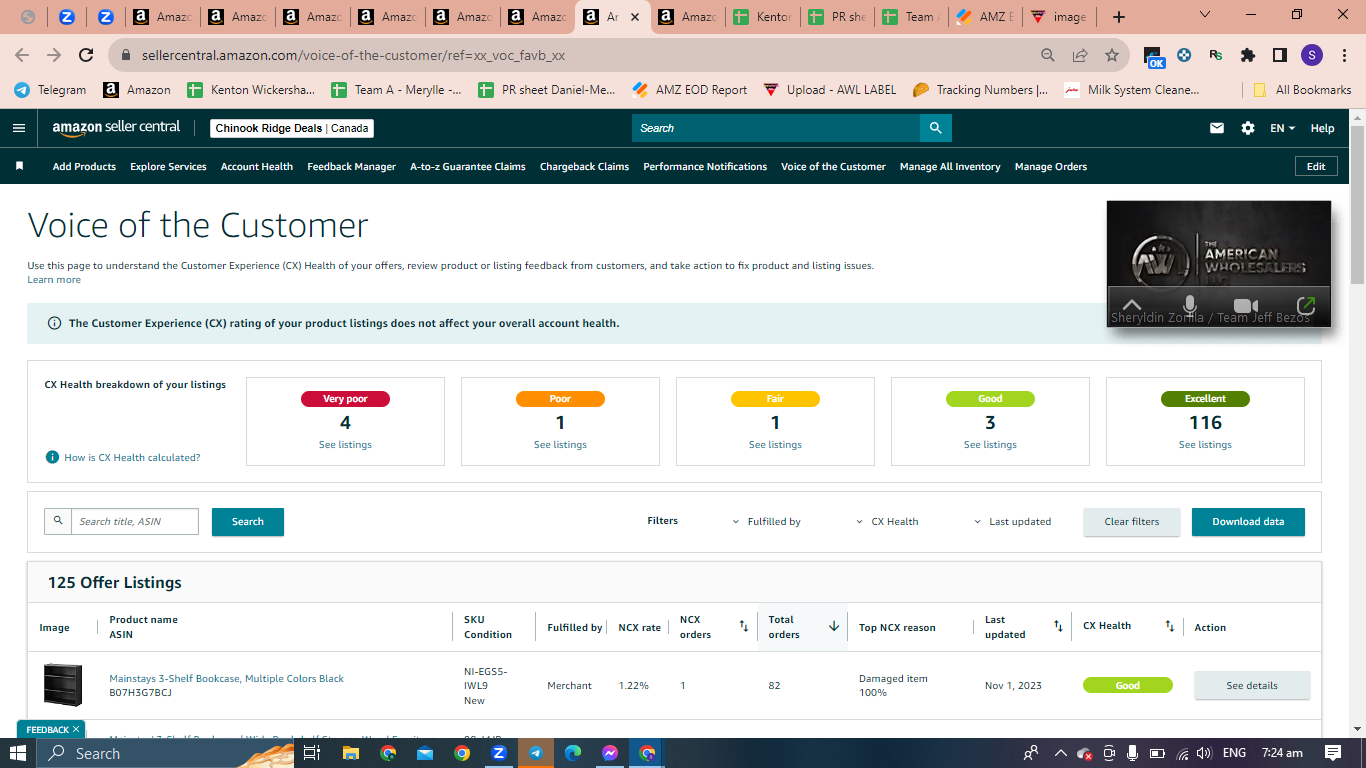This screenshot has height=768, width=1366.
Task: Open the Chrome three-dot menu
Action: 1343,56
